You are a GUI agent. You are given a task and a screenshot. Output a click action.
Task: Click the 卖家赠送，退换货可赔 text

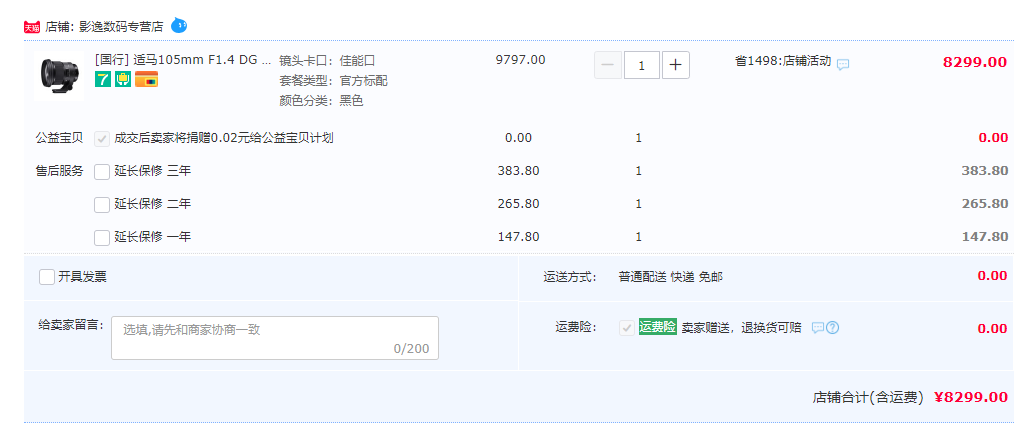tap(741, 327)
